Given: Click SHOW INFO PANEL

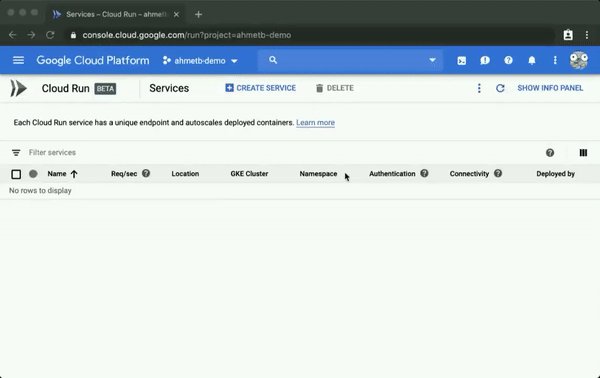Looking at the screenshot, I should click(550, 88).
